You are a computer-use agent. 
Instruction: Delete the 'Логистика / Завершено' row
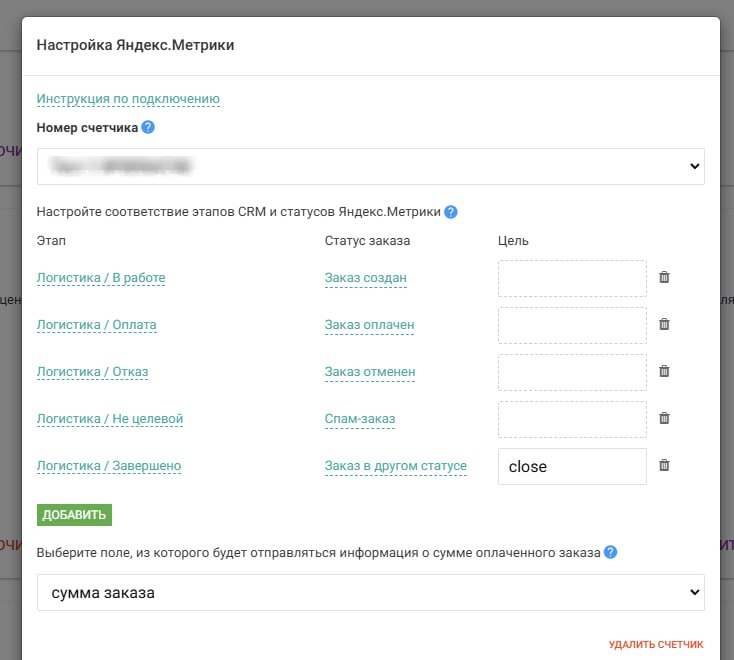[664, 465]
